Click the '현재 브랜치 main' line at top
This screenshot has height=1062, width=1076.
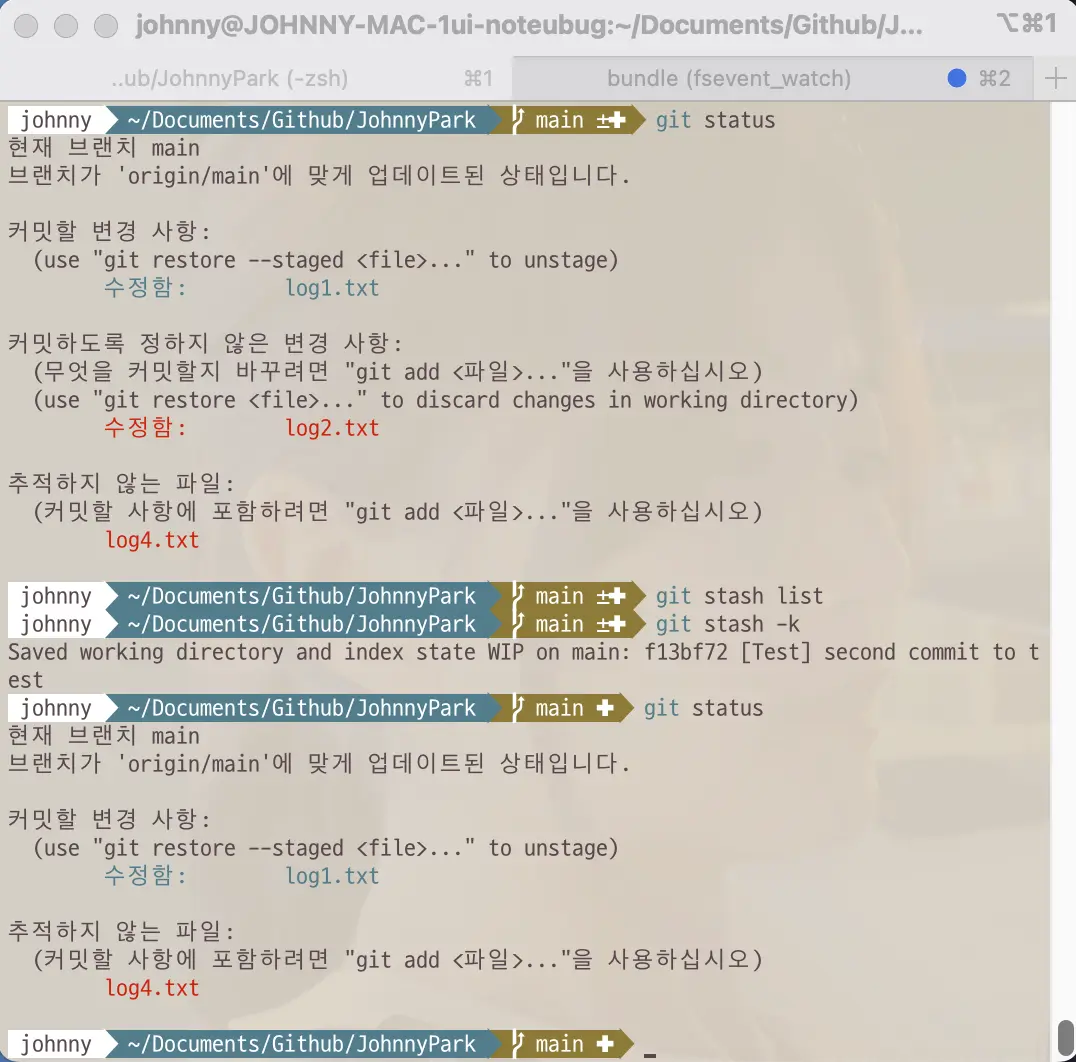click(104, 148)
